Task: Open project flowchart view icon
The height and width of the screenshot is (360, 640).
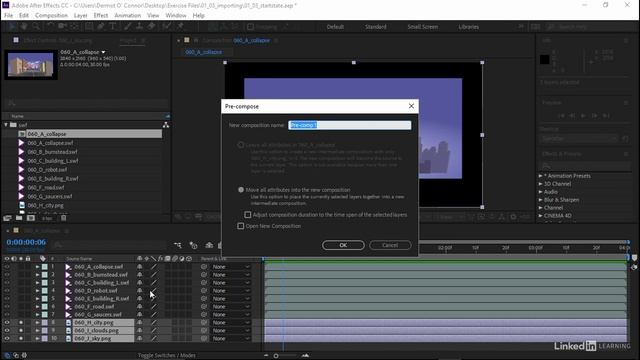Action: (166, 125)
